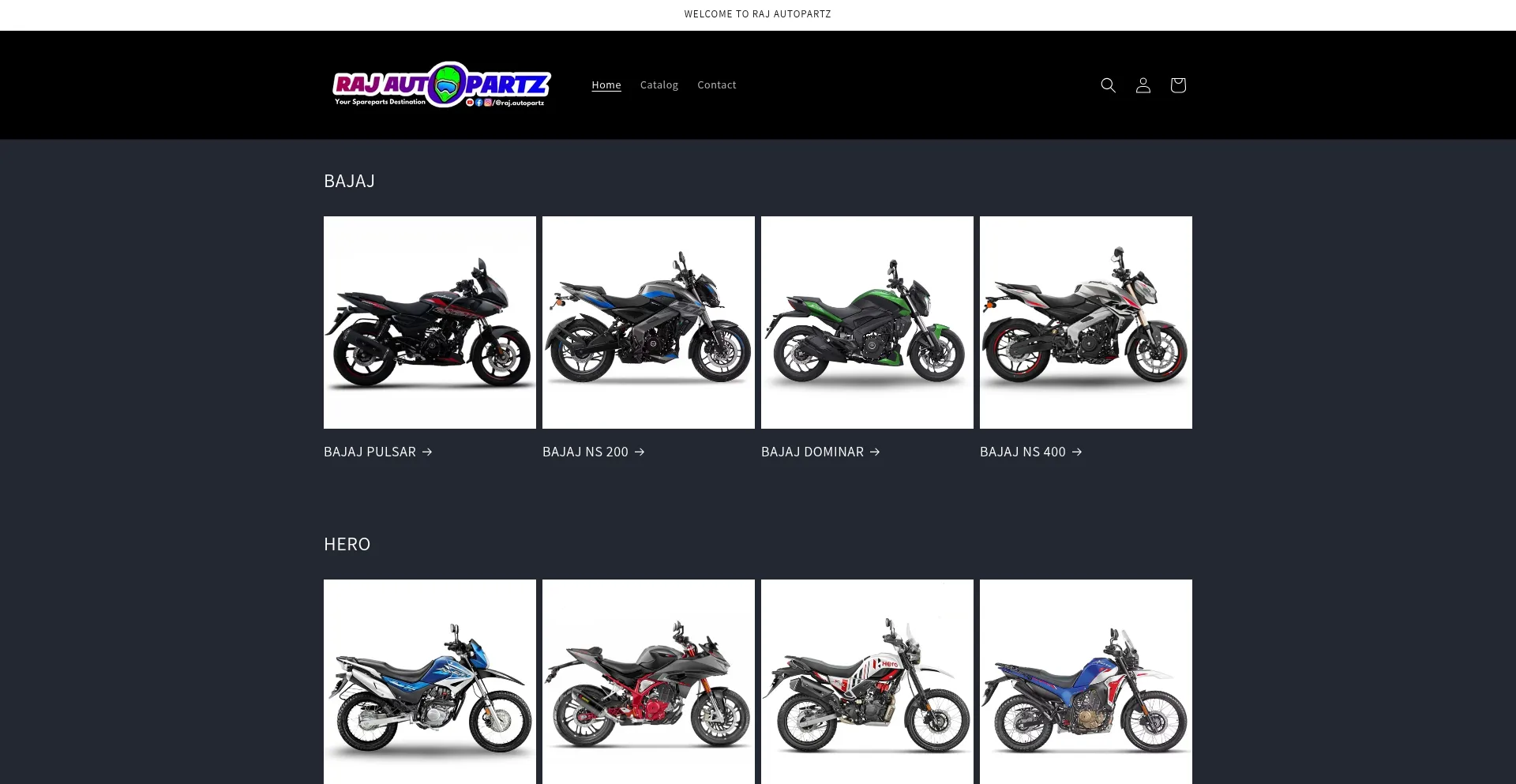Open the search magnifier icon
1516x784 pixels.
pyautogui.click(x=1108, y=85)
